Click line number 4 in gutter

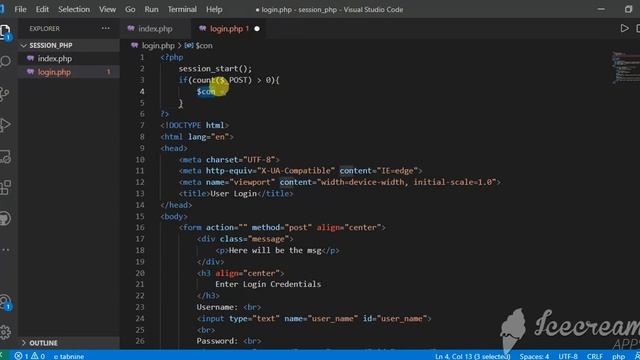[142, 91]
